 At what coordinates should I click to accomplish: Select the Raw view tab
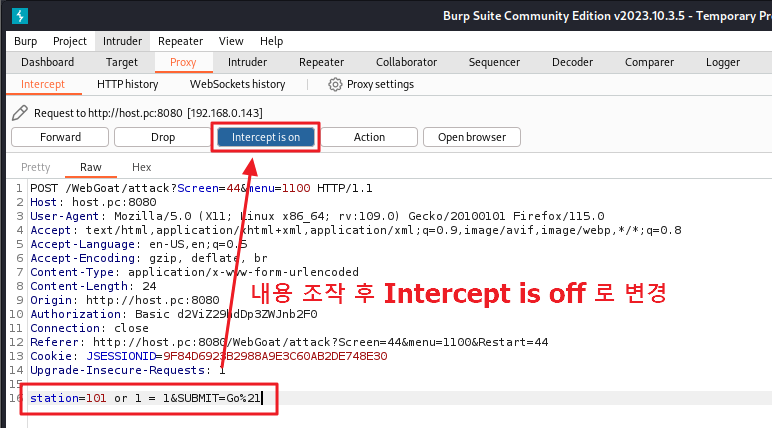click(91, 167)
